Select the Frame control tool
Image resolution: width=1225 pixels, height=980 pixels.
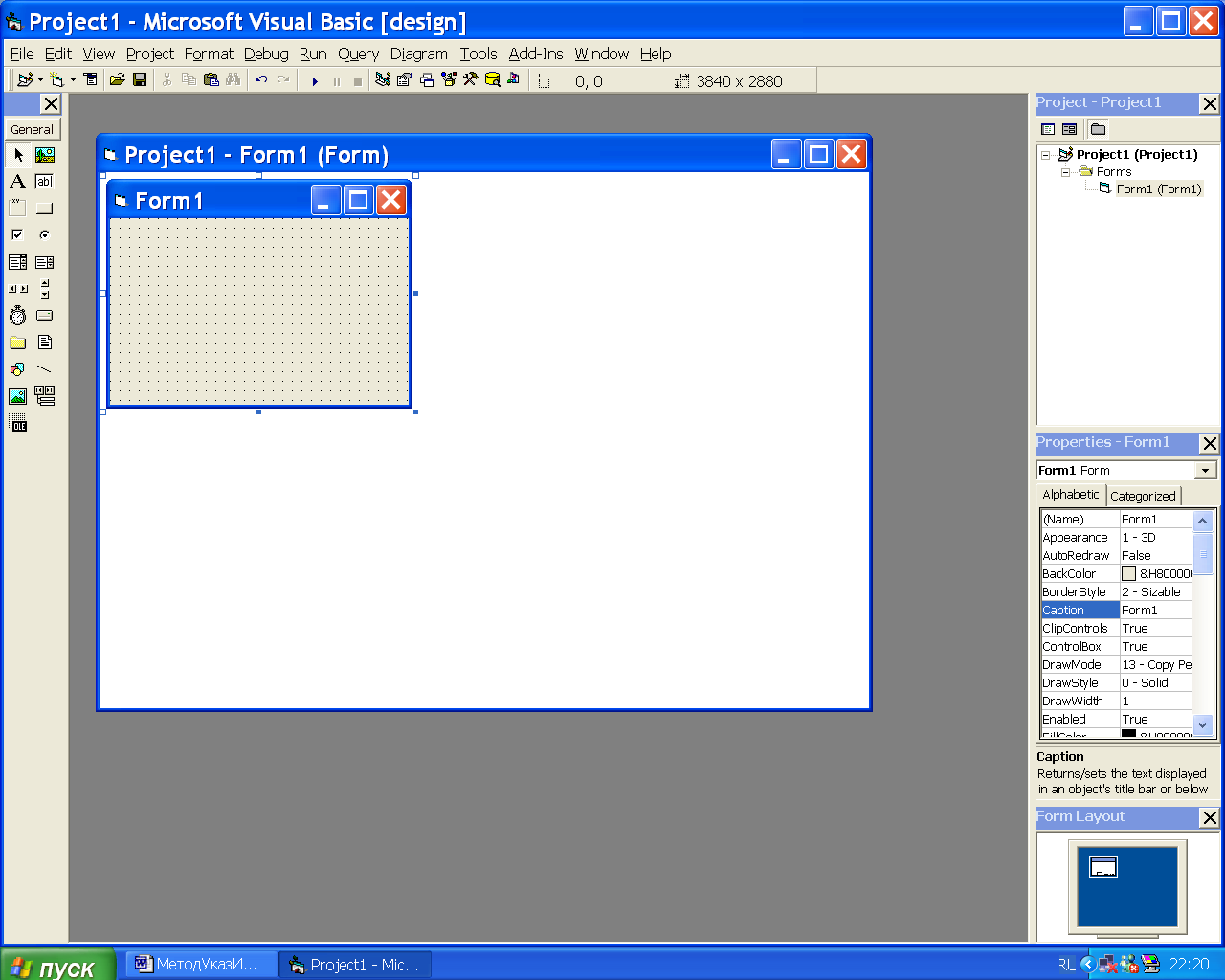(18, 209)
